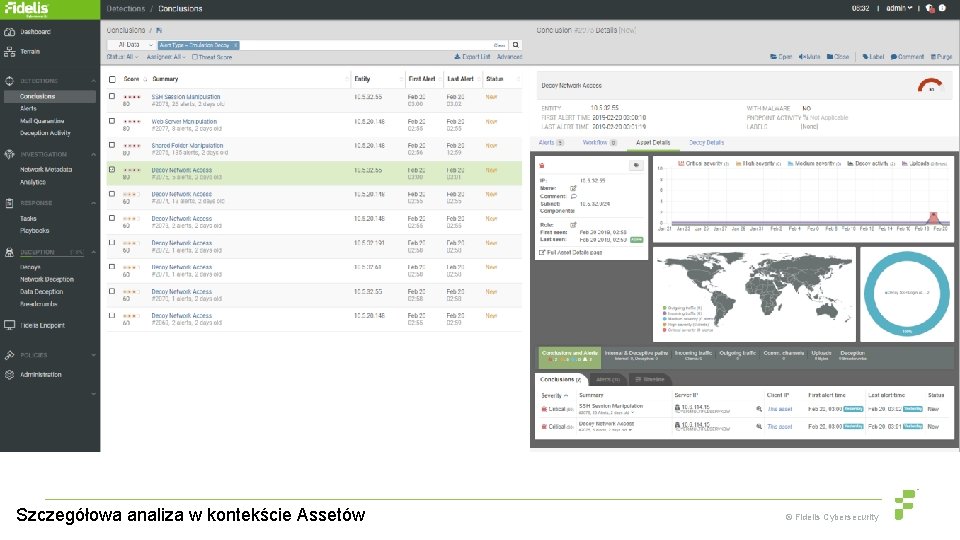Open Fidelis Endpoint monitor icon

(9, 325)
